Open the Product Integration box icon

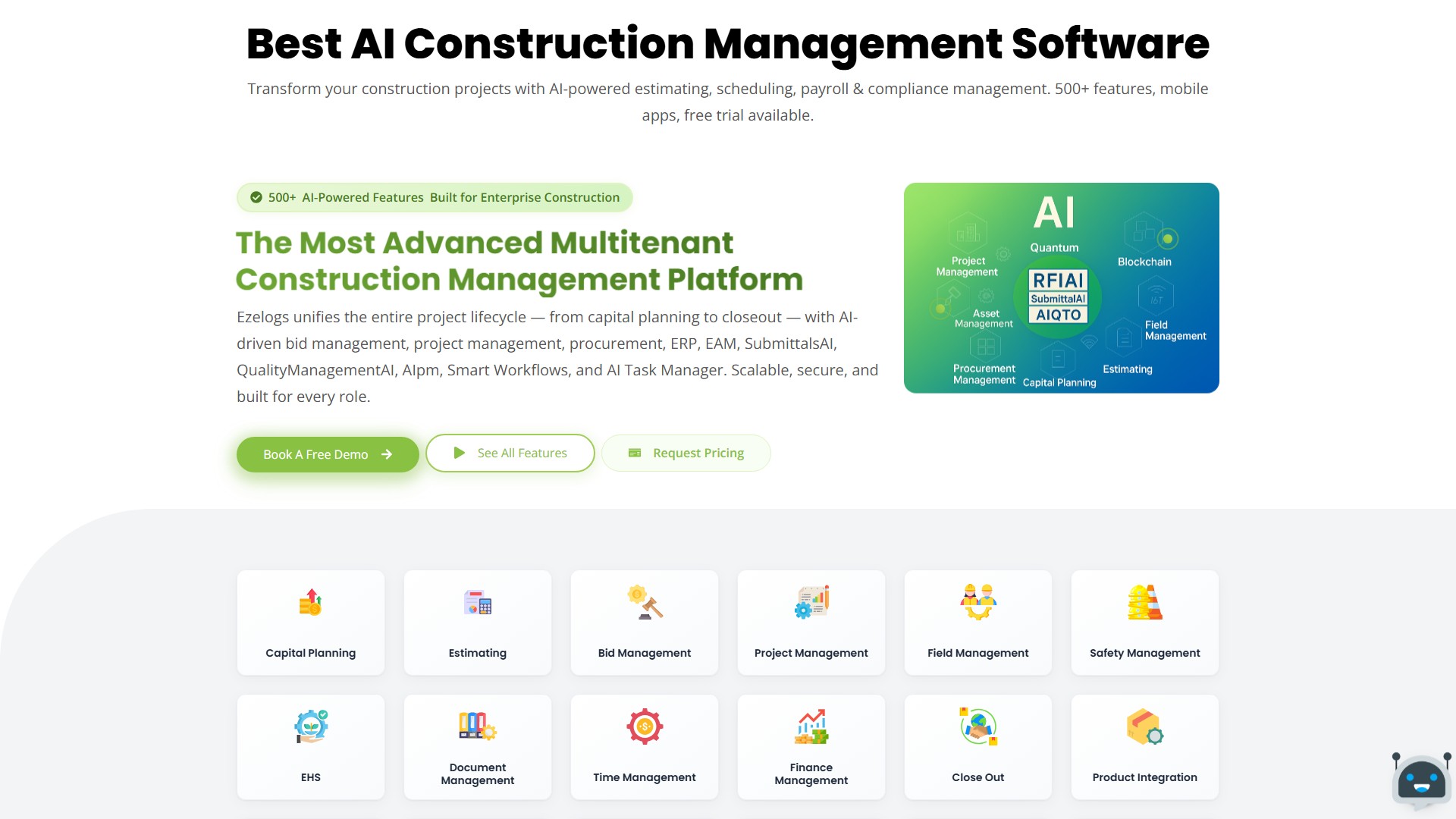click(x=1144, y=727)
